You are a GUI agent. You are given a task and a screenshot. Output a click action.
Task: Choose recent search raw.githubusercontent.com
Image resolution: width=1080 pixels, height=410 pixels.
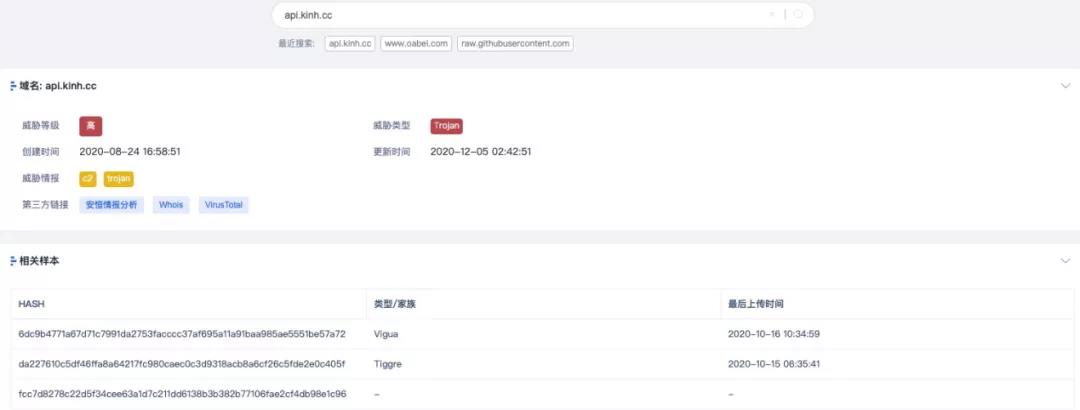pos(515,44)
